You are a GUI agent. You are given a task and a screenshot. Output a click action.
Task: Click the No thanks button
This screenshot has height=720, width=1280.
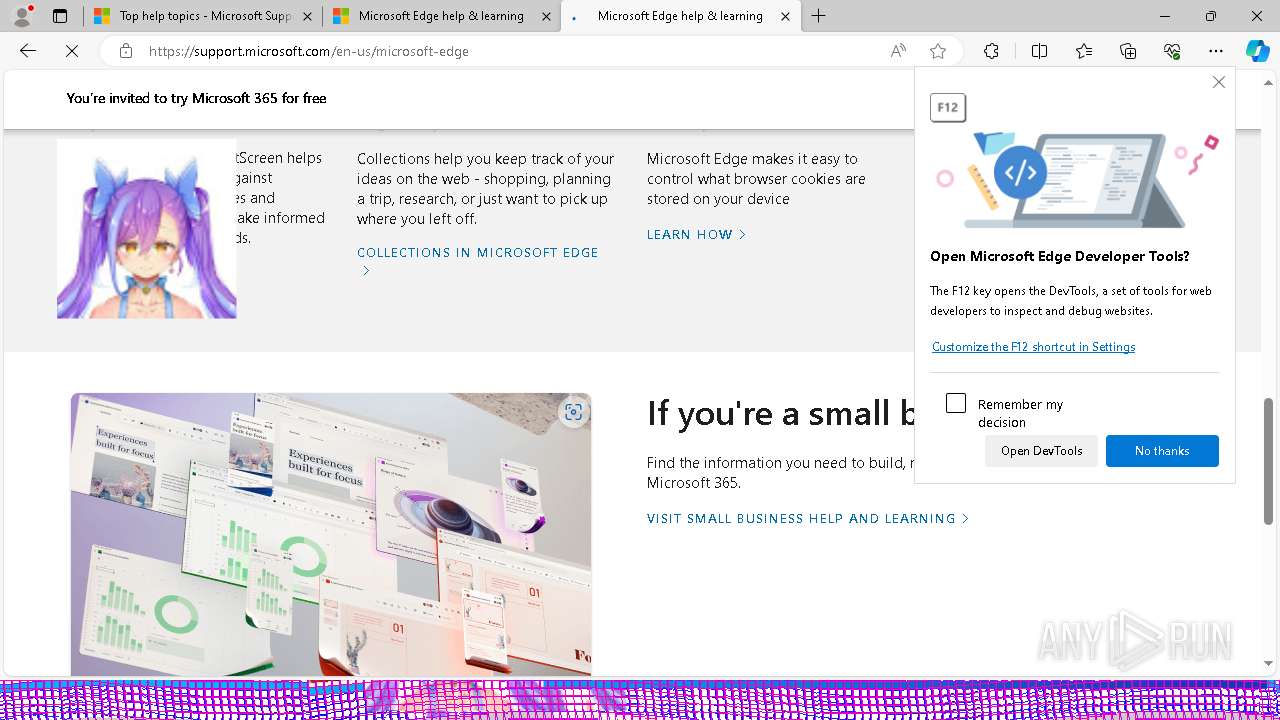(x=1162, y=451)
